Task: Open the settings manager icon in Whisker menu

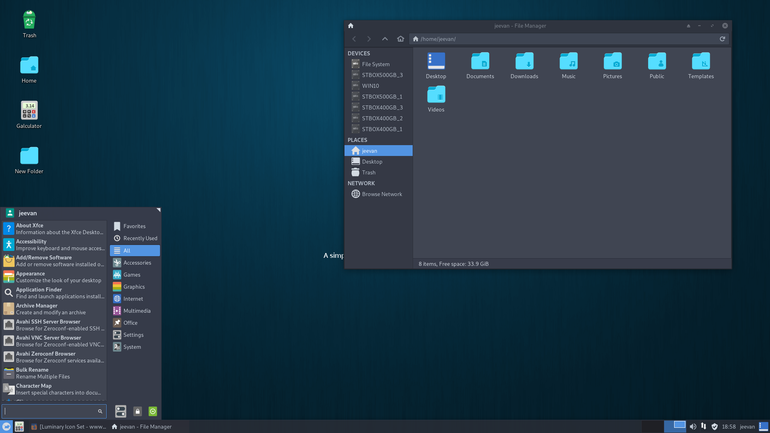Action: tap(121, 411)
